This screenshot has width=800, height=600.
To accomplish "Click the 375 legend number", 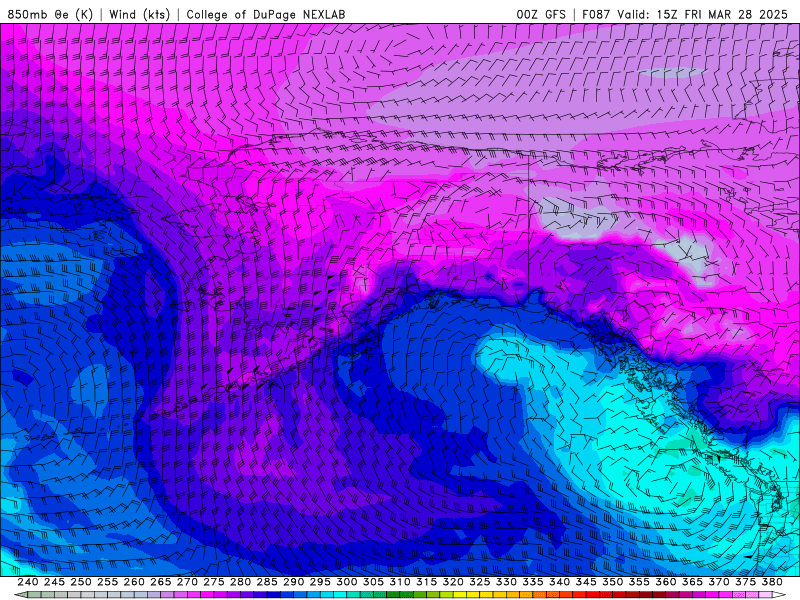I will pos(745,582).
